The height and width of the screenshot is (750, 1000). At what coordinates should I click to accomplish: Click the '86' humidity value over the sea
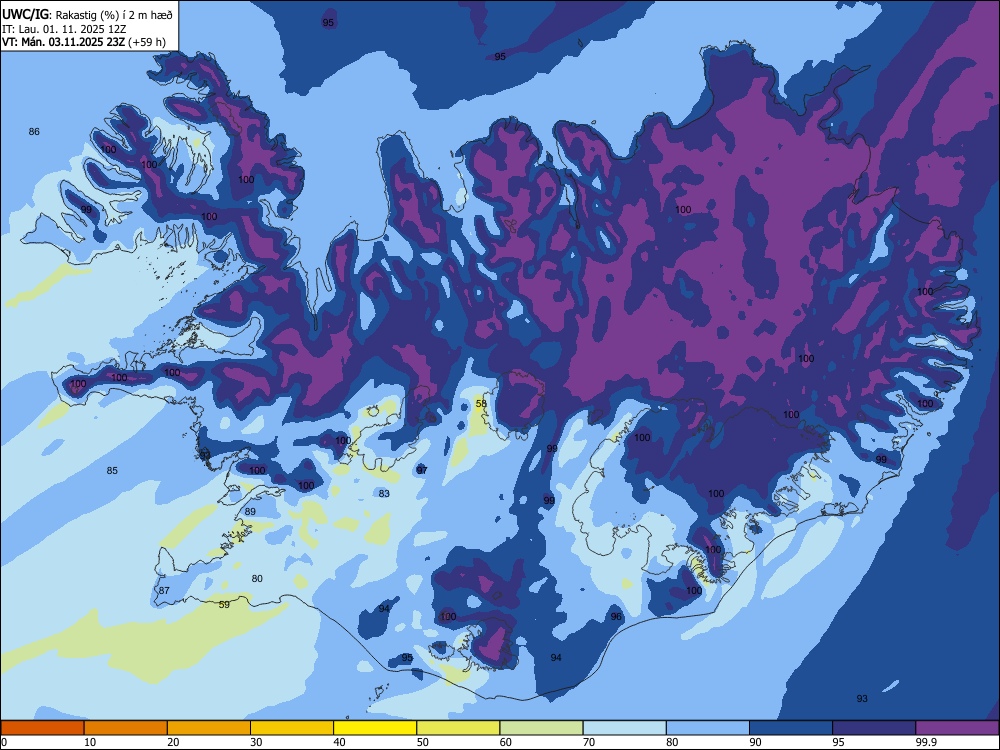click(x=34, y=131)
